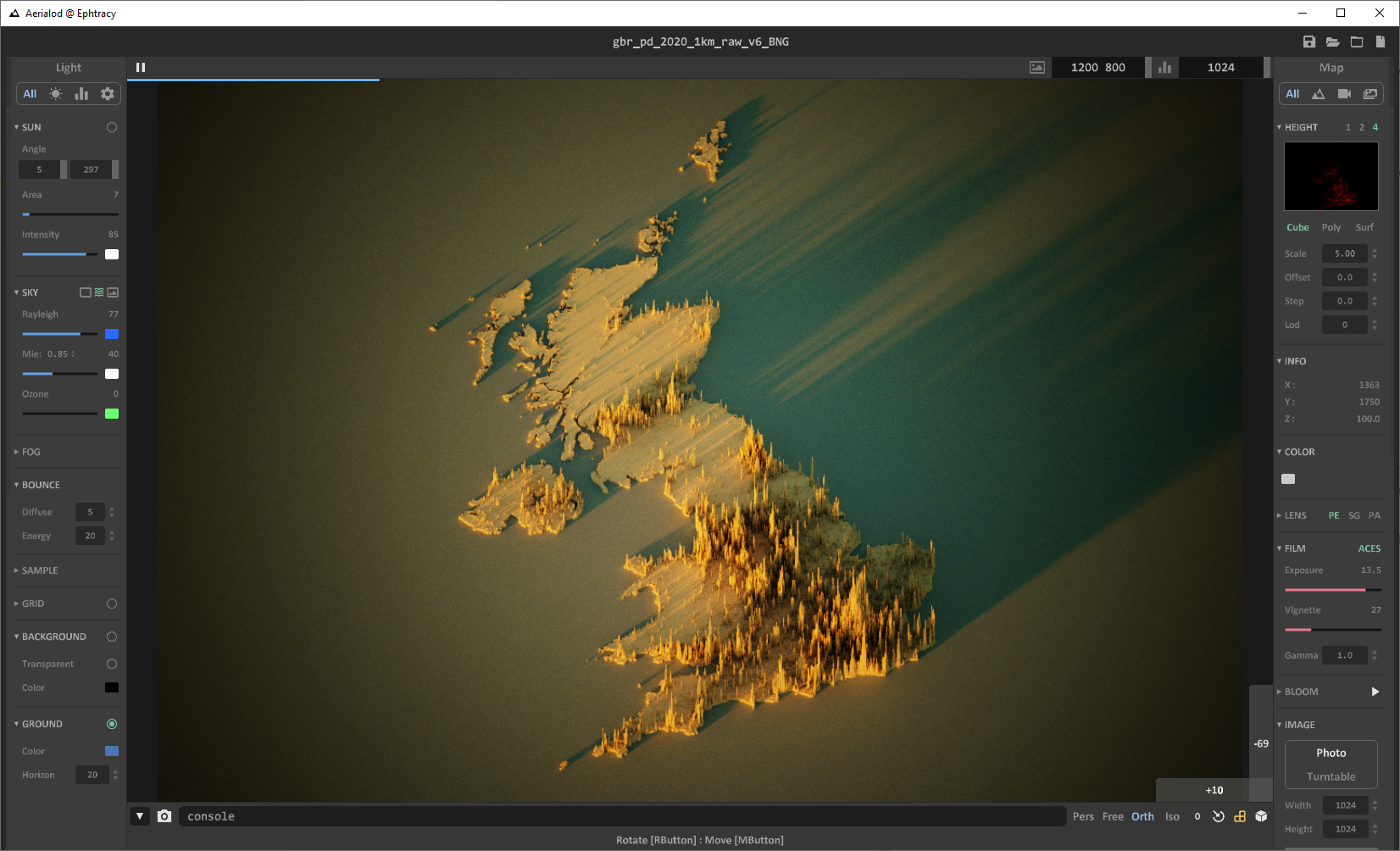The image size is (1400, 851).
Task: Select the sun icon in the Light panel
Action: [55, 93]
